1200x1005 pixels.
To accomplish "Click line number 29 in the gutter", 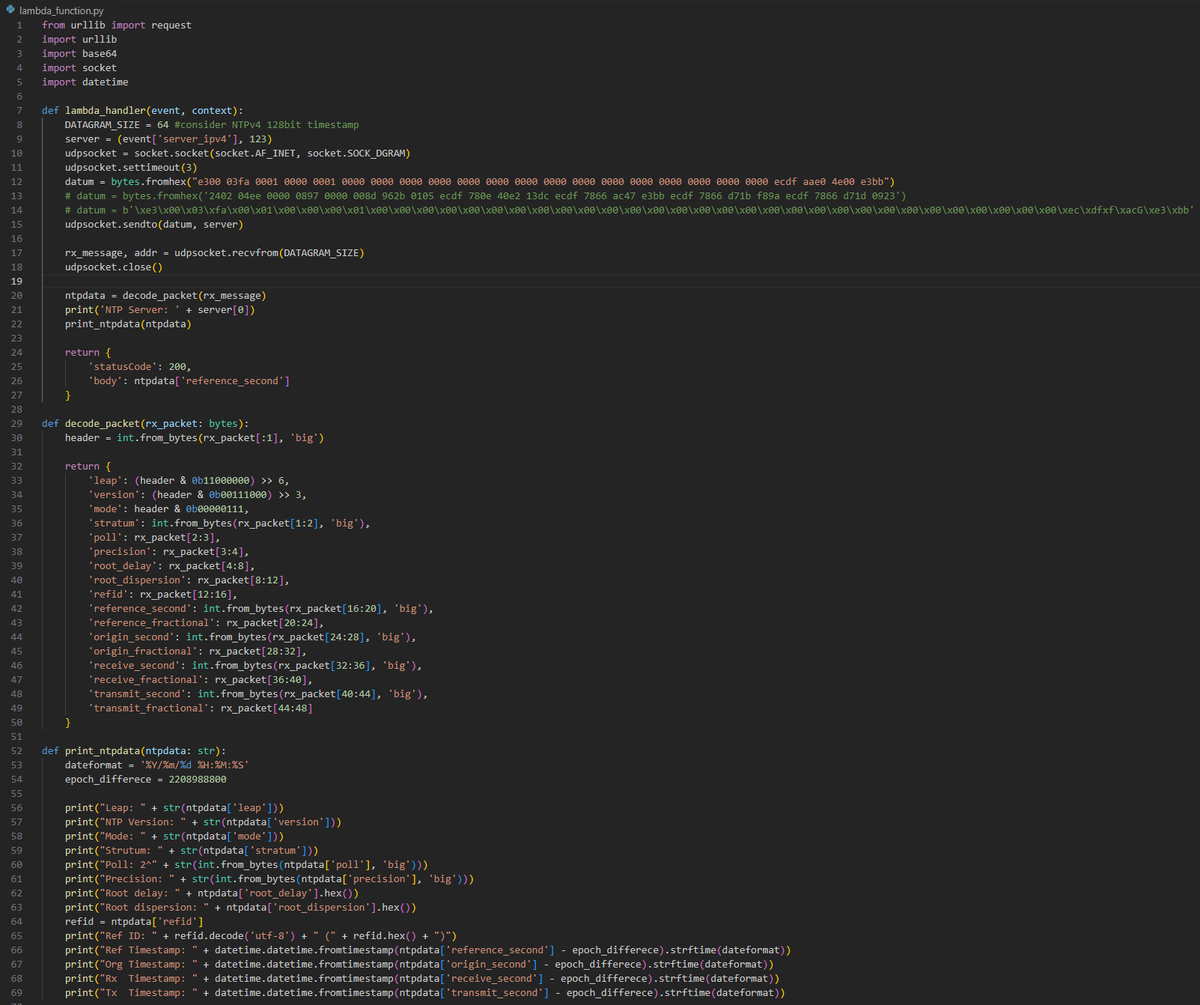I will tap(18, 424).
